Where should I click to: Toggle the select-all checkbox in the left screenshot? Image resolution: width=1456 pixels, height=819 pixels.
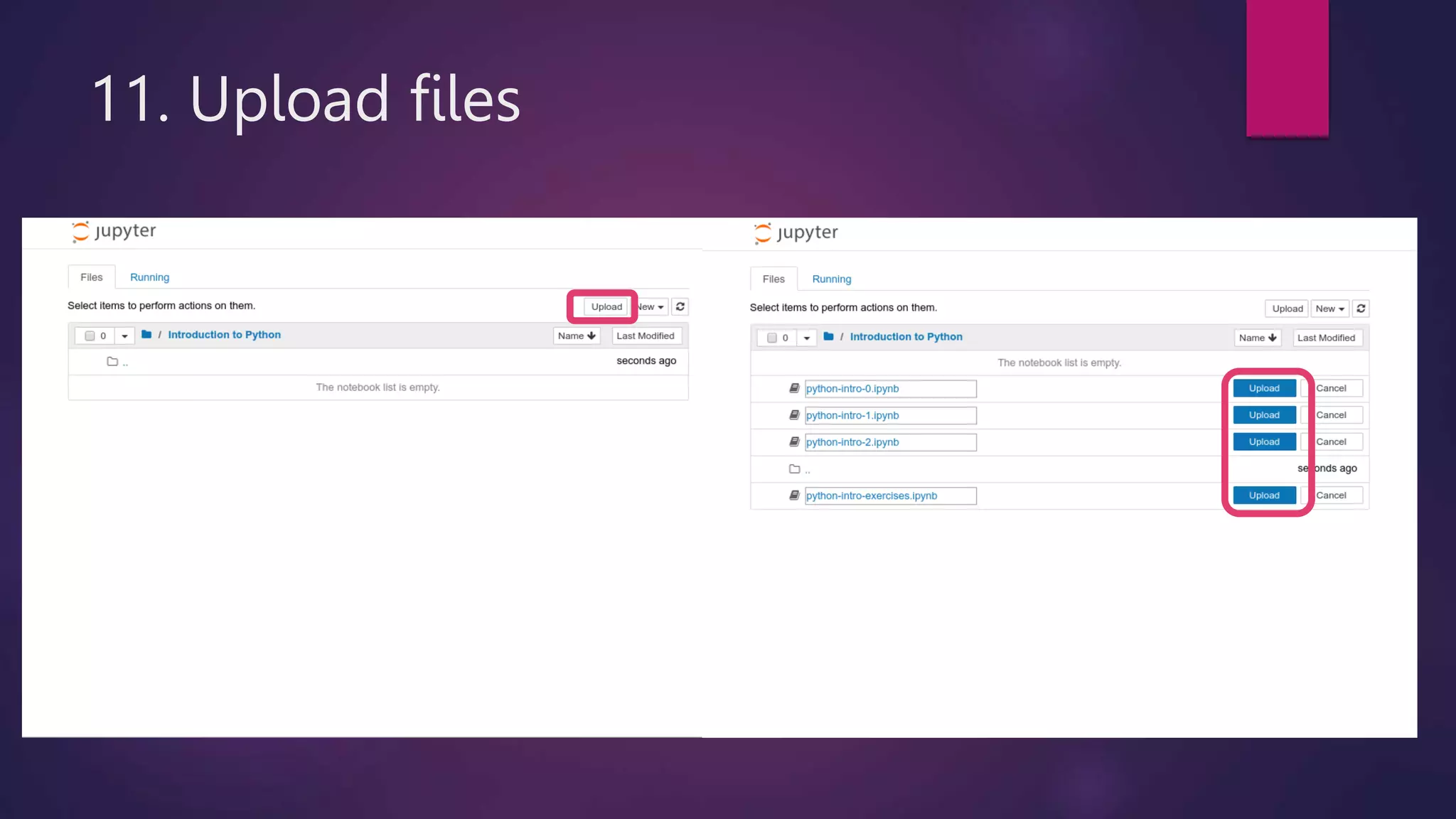pyautogui.click(x=90, y=336)
